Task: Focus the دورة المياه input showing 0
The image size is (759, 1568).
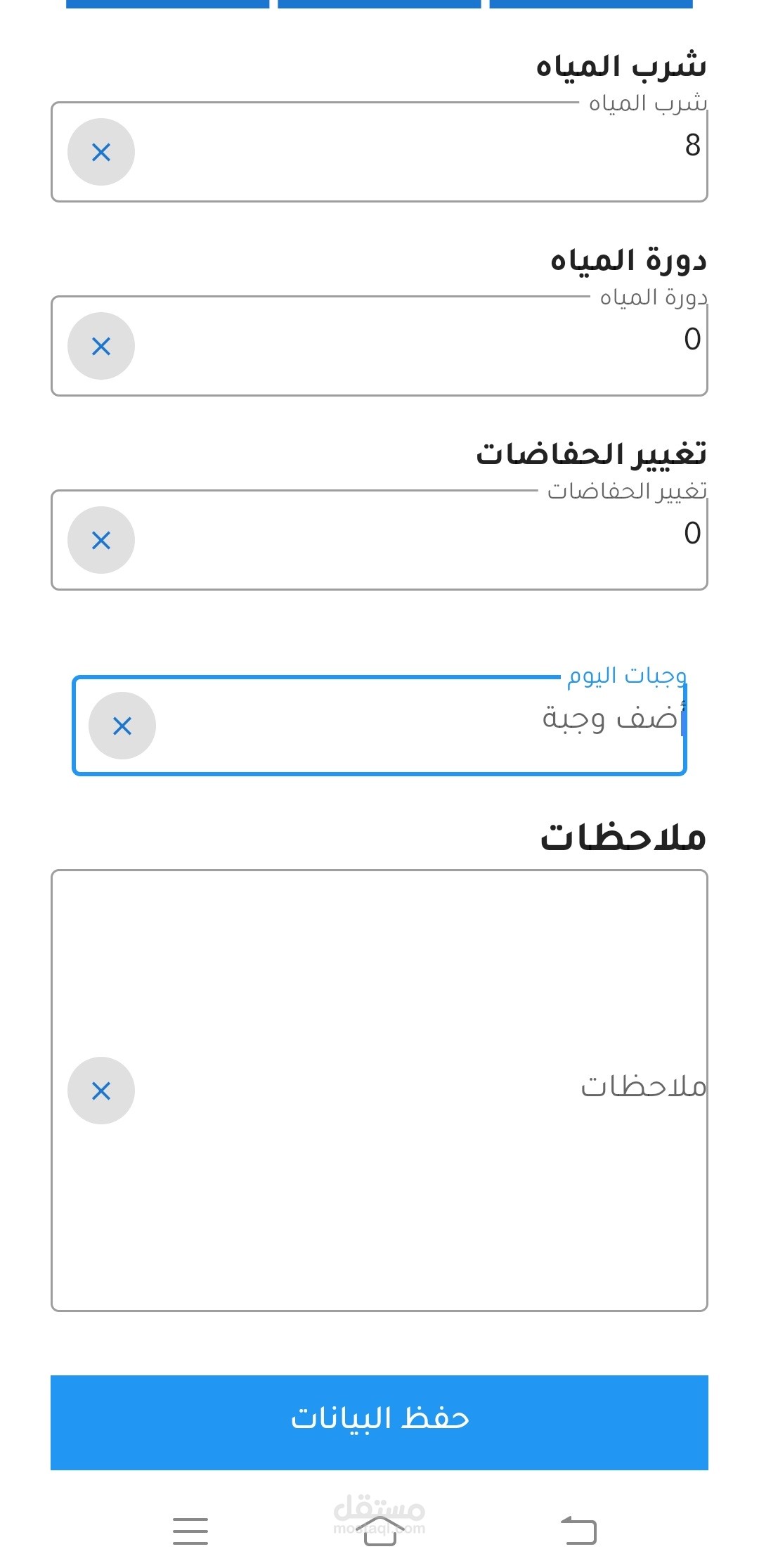Action: click(x=422, y=346)
